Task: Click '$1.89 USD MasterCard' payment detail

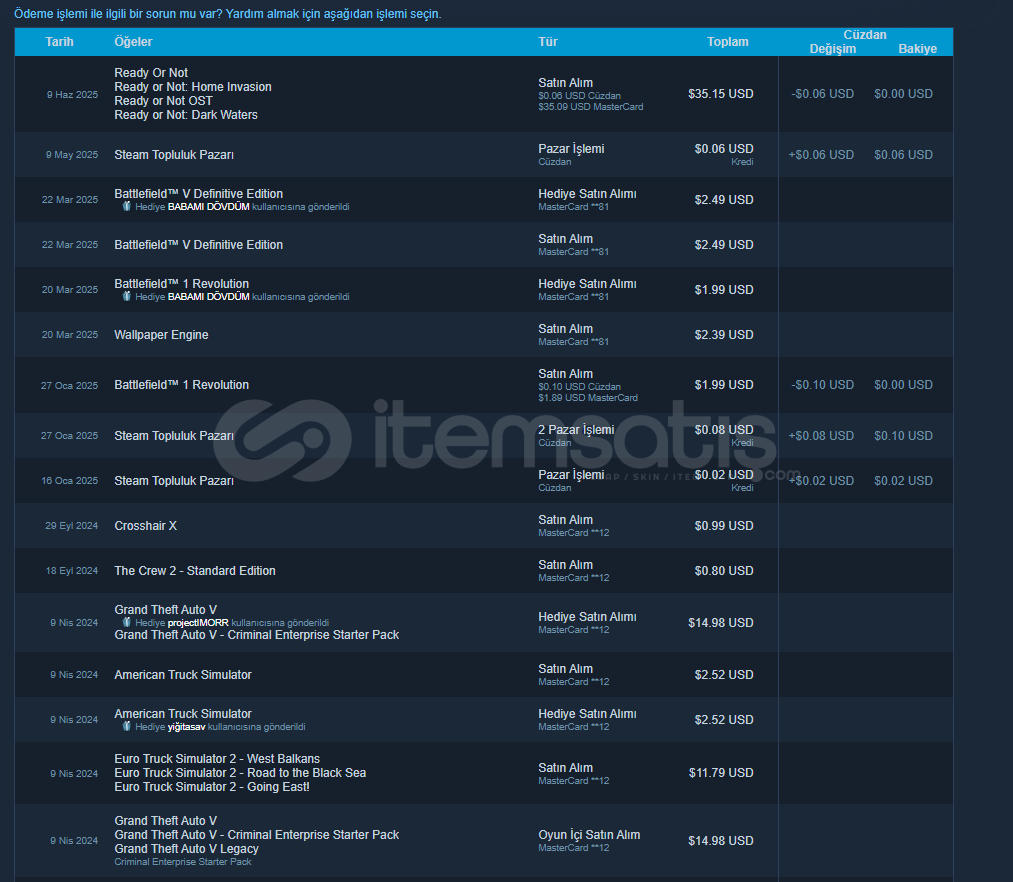Action: (x=588, y=398)
